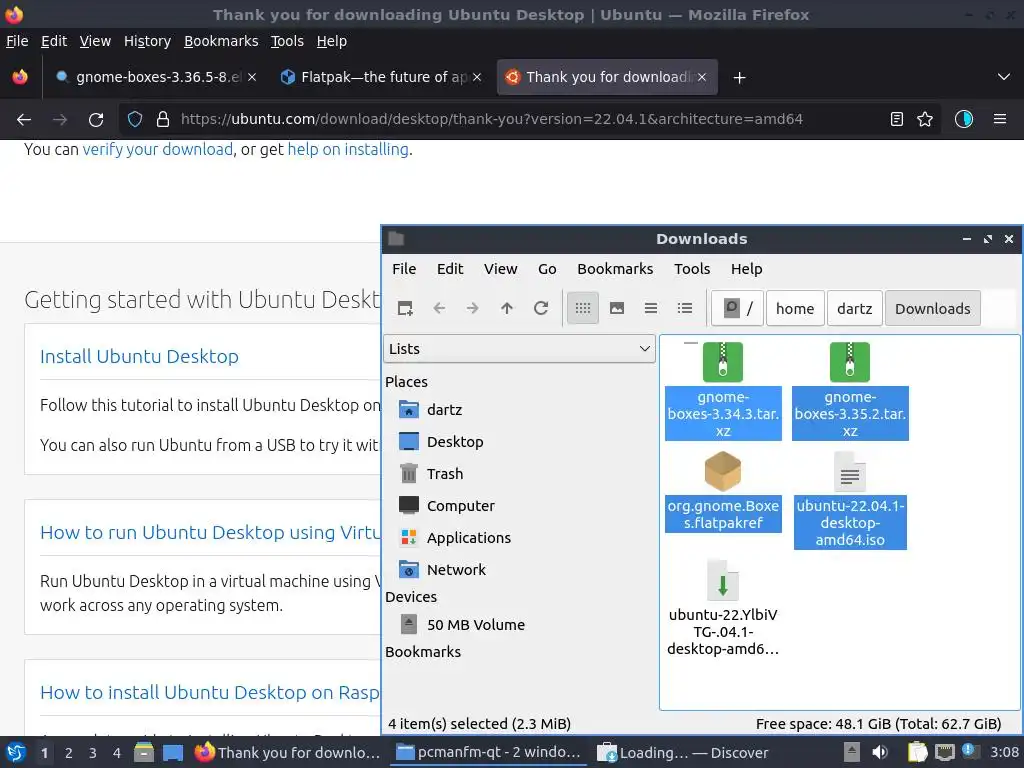List all Firefox tabs with the chevron
Viewport: 1024px width, 768px height.
(1004, 77)
